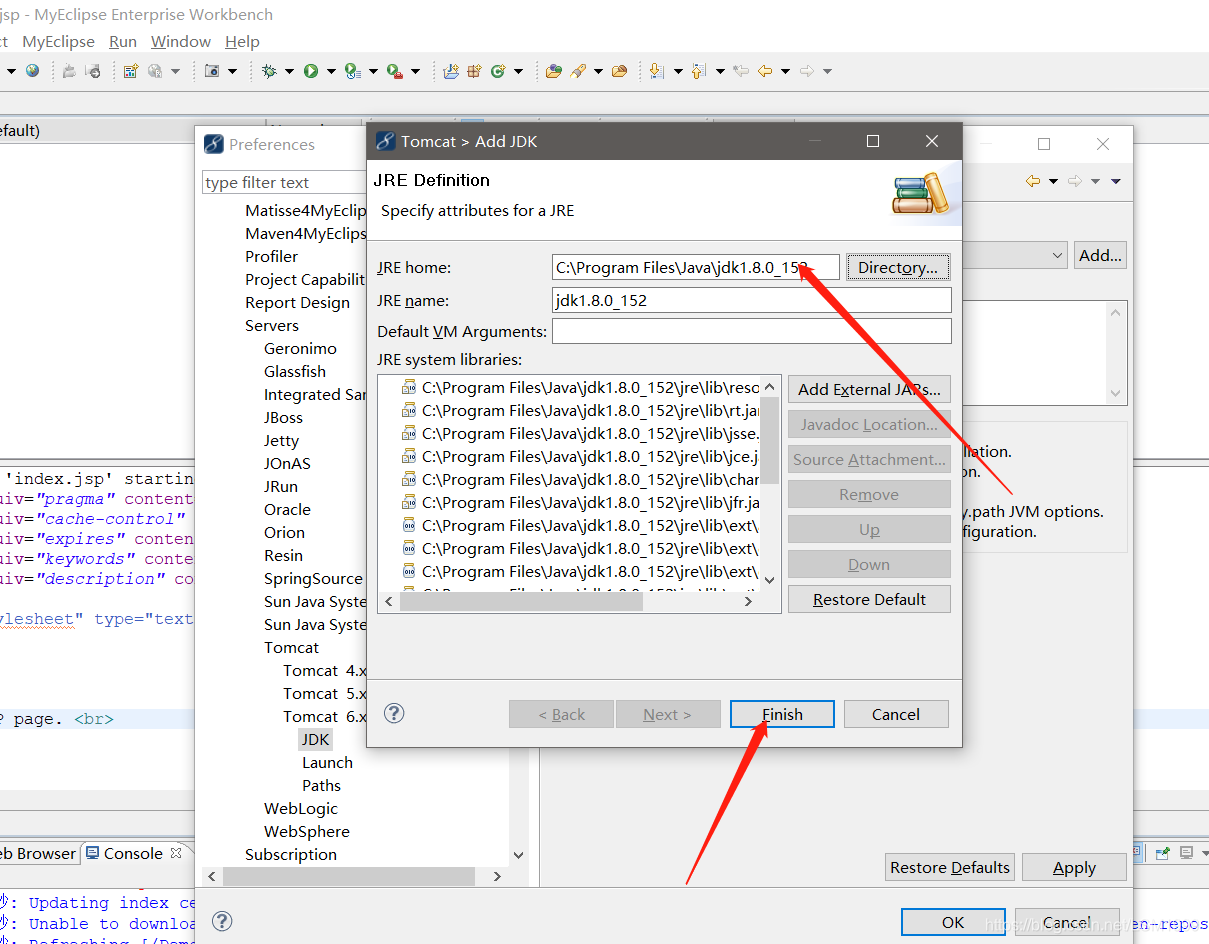Click the yellow Back arrow in main toolbar

coord(764,71)
